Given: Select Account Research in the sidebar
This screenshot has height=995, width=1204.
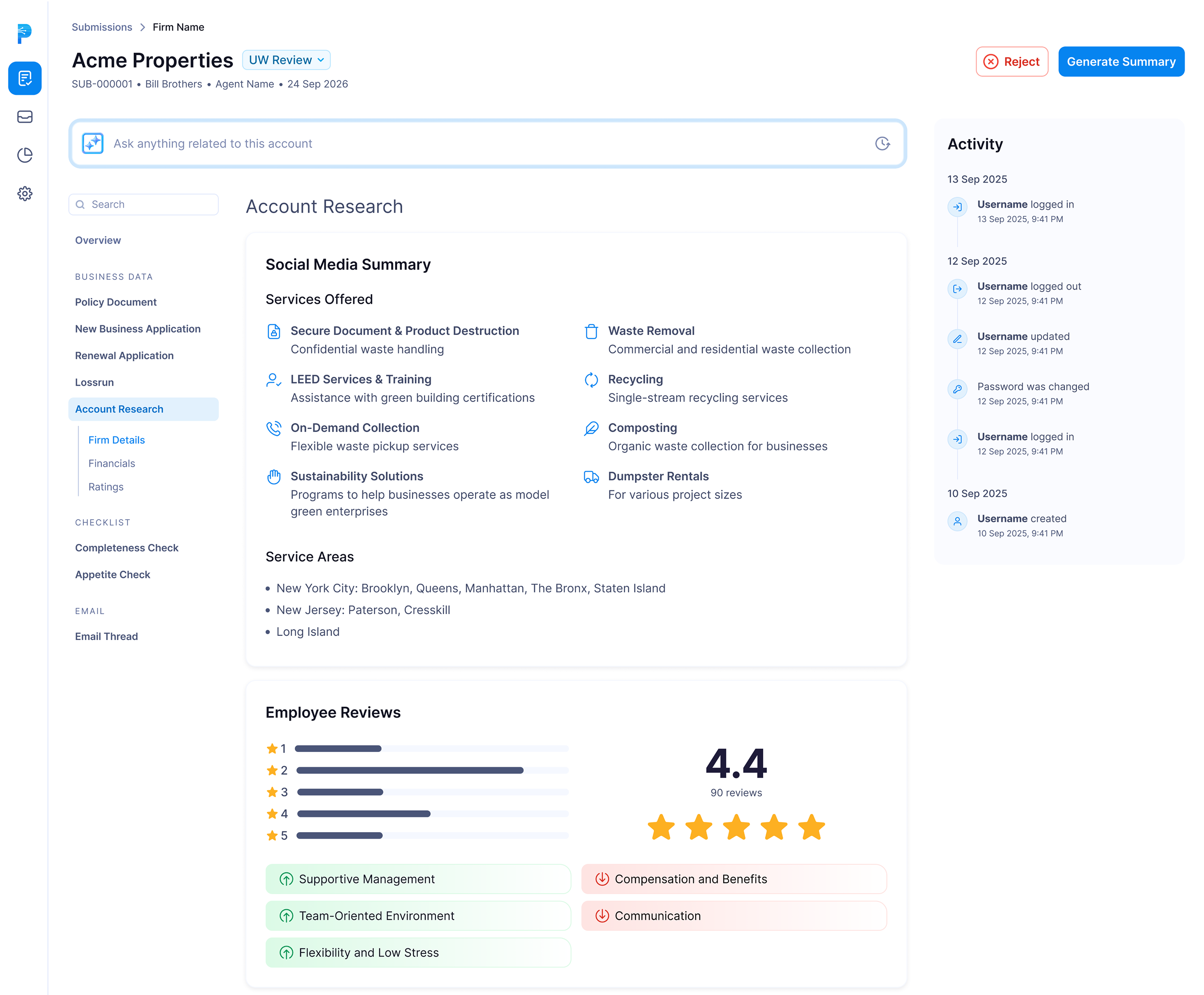Looking at the screenshot, I should click(119, 409).
